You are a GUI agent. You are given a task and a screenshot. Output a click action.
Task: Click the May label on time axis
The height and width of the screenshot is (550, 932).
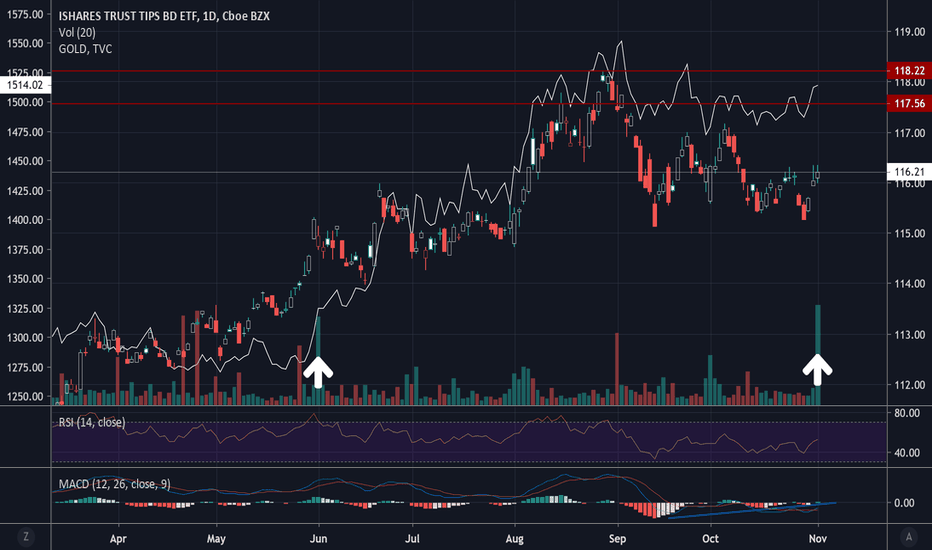point(216,539)
